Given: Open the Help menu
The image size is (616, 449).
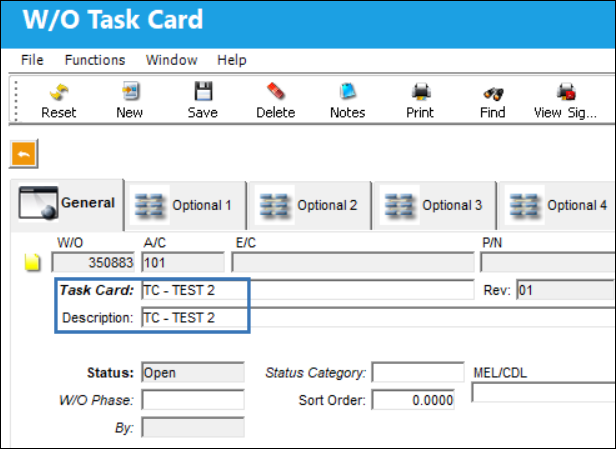Looking at the screenshot, I should (x=232, y=60).
